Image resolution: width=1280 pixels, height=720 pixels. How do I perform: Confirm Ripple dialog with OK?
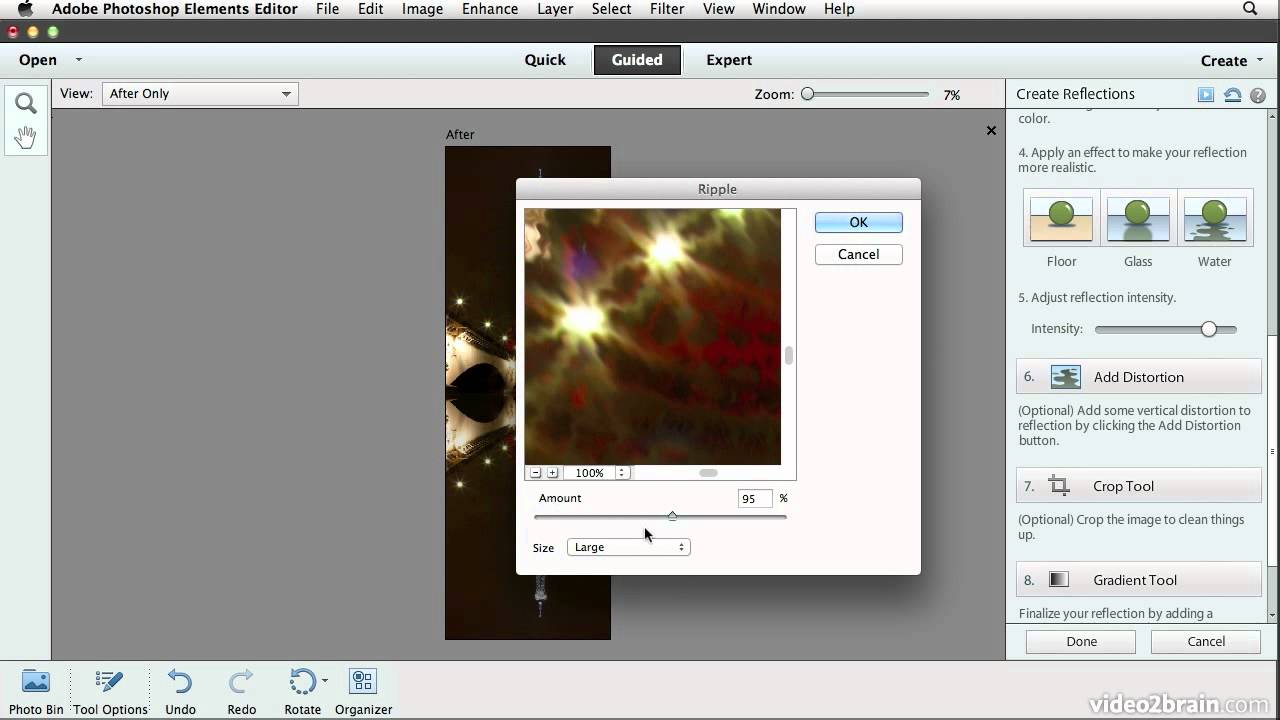(859, 222)
